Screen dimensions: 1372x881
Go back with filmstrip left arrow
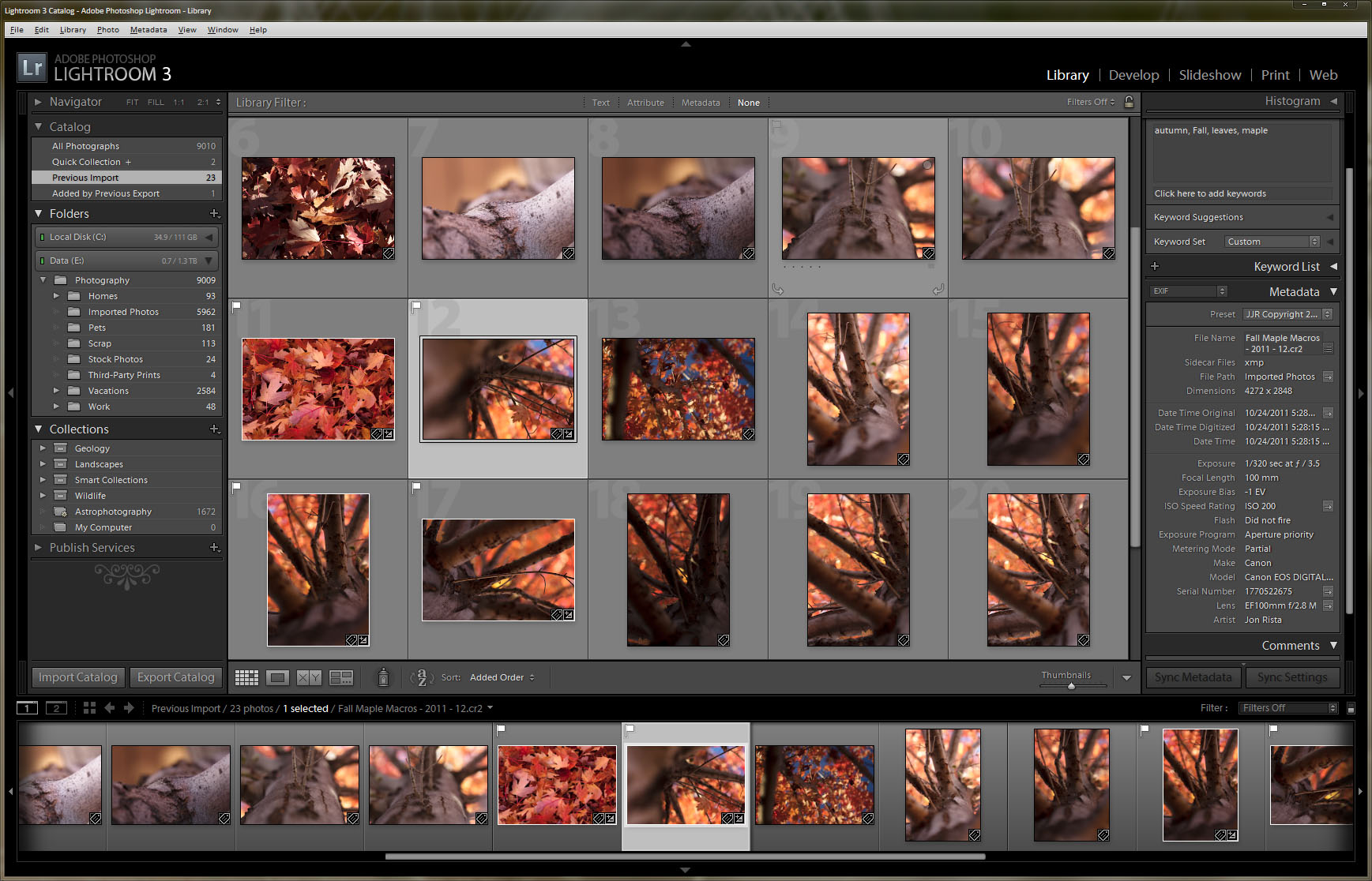tap(110, 708)
